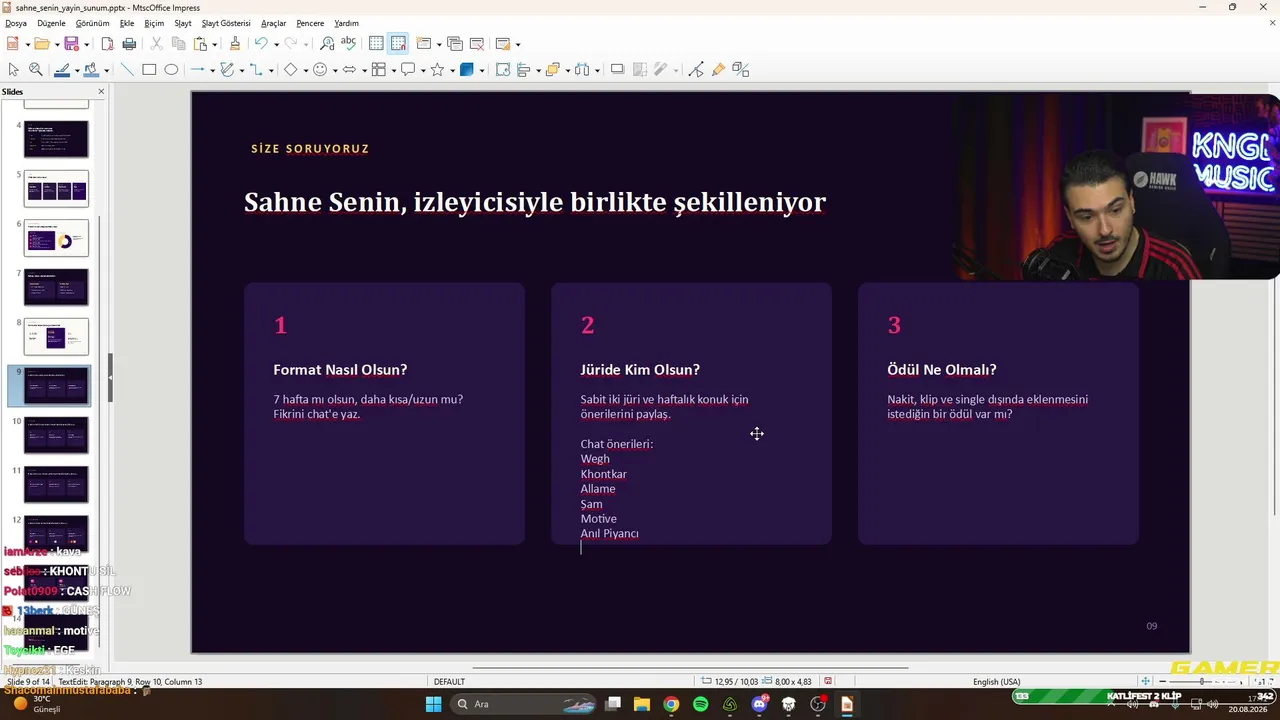
Task: Open the Save icon dropdown arrow
Action: click(x=86, y=44)
